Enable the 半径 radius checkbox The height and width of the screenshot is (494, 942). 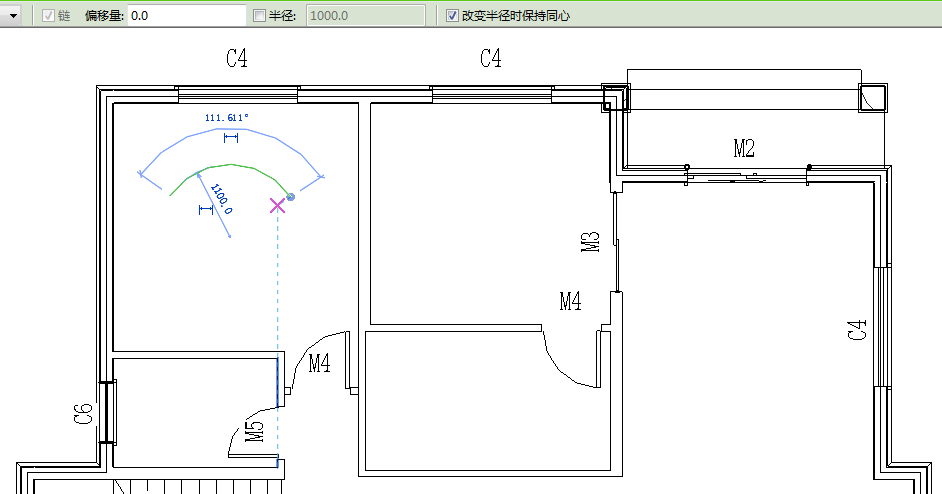point(260,16)
